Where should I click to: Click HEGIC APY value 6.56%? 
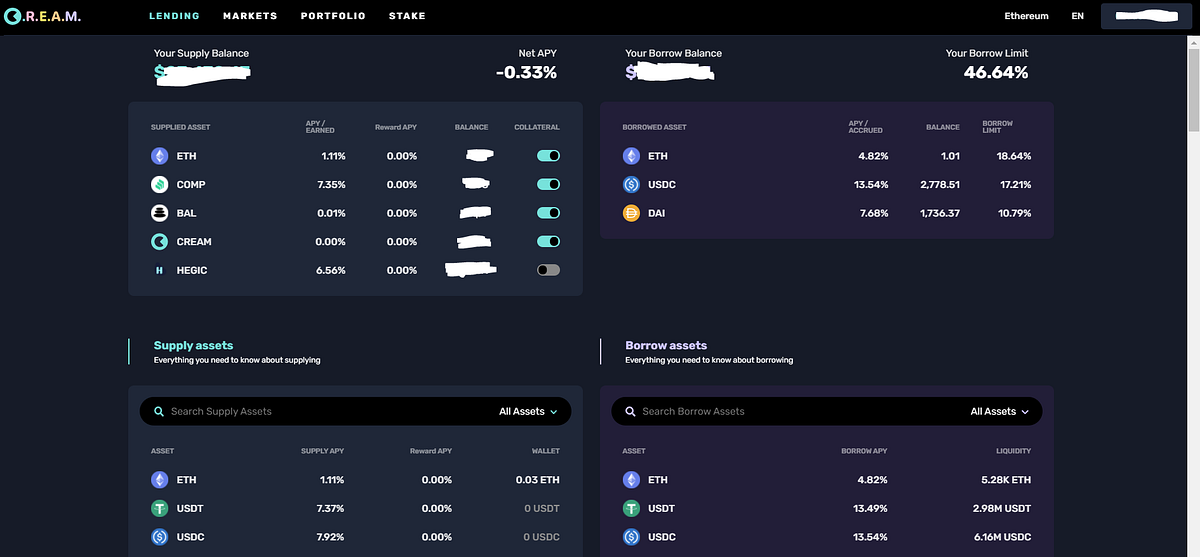[331, 270]
